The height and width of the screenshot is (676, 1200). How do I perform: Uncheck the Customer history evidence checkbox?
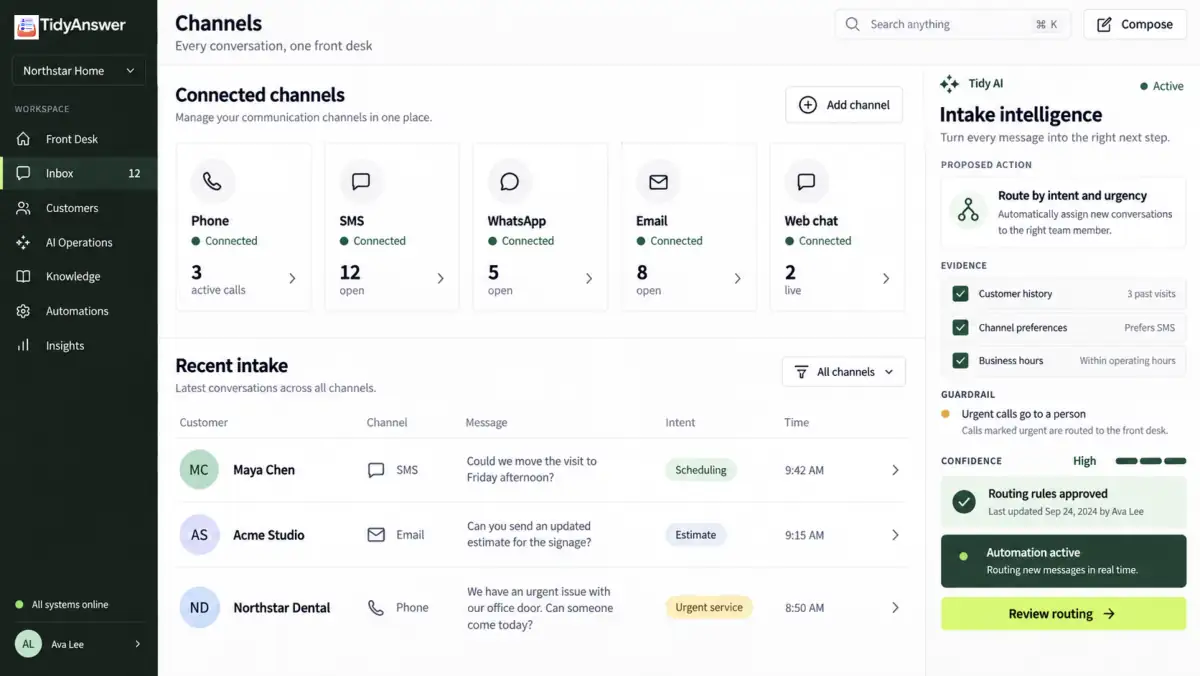pos(960,294)
